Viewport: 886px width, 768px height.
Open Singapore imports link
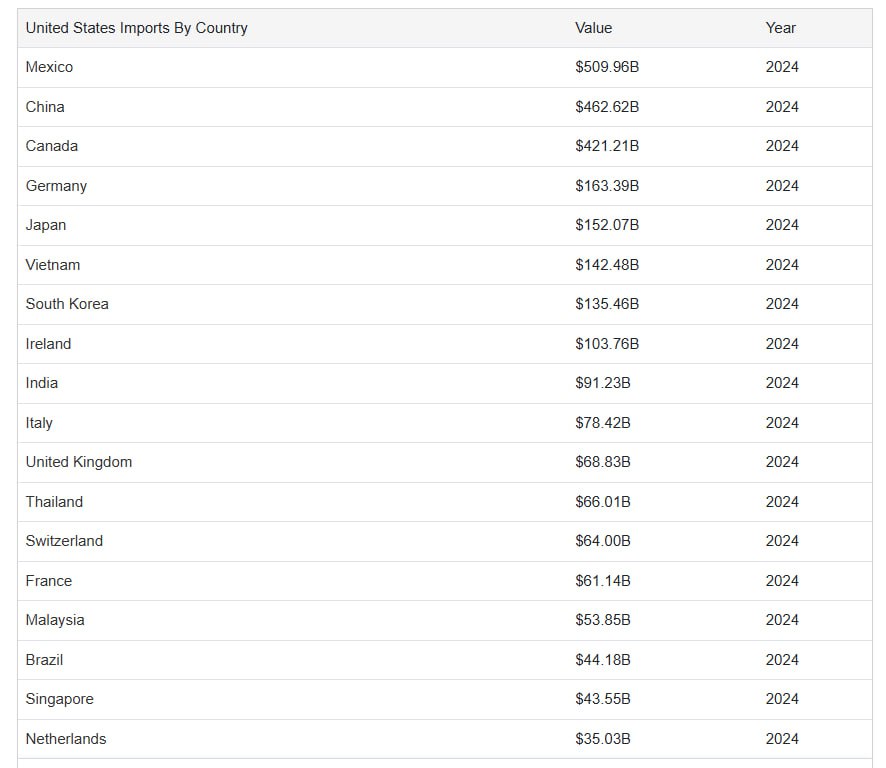tap(59, 699)
